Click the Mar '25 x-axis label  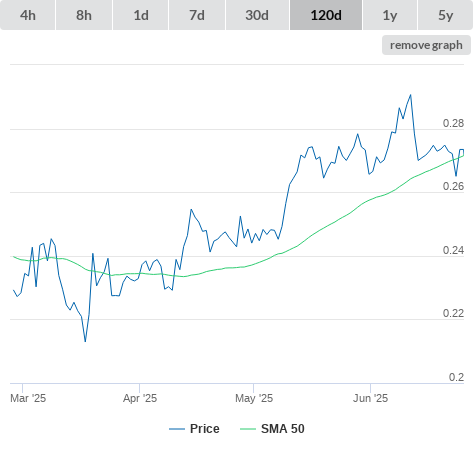[28, 398]
